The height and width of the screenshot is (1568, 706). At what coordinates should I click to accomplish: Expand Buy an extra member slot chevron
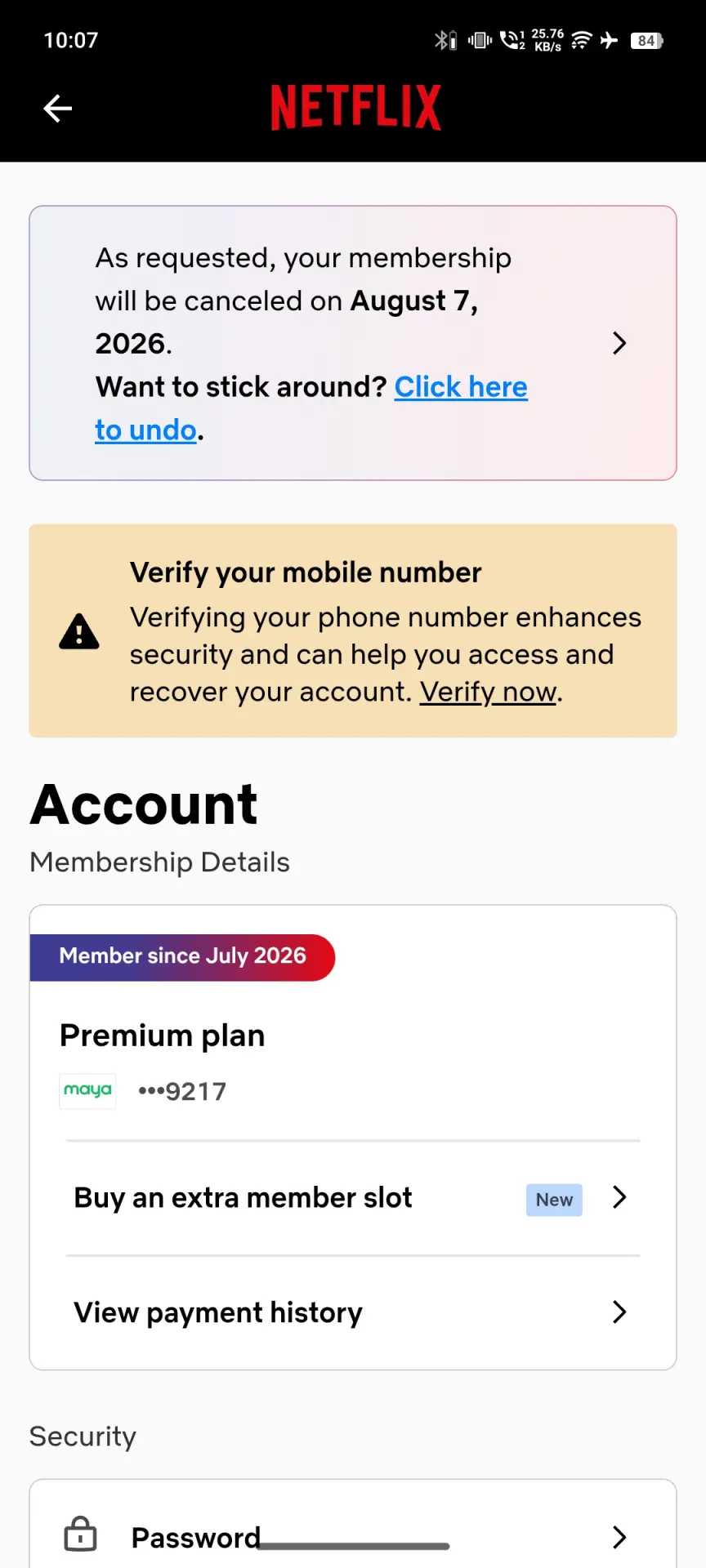619,1197
